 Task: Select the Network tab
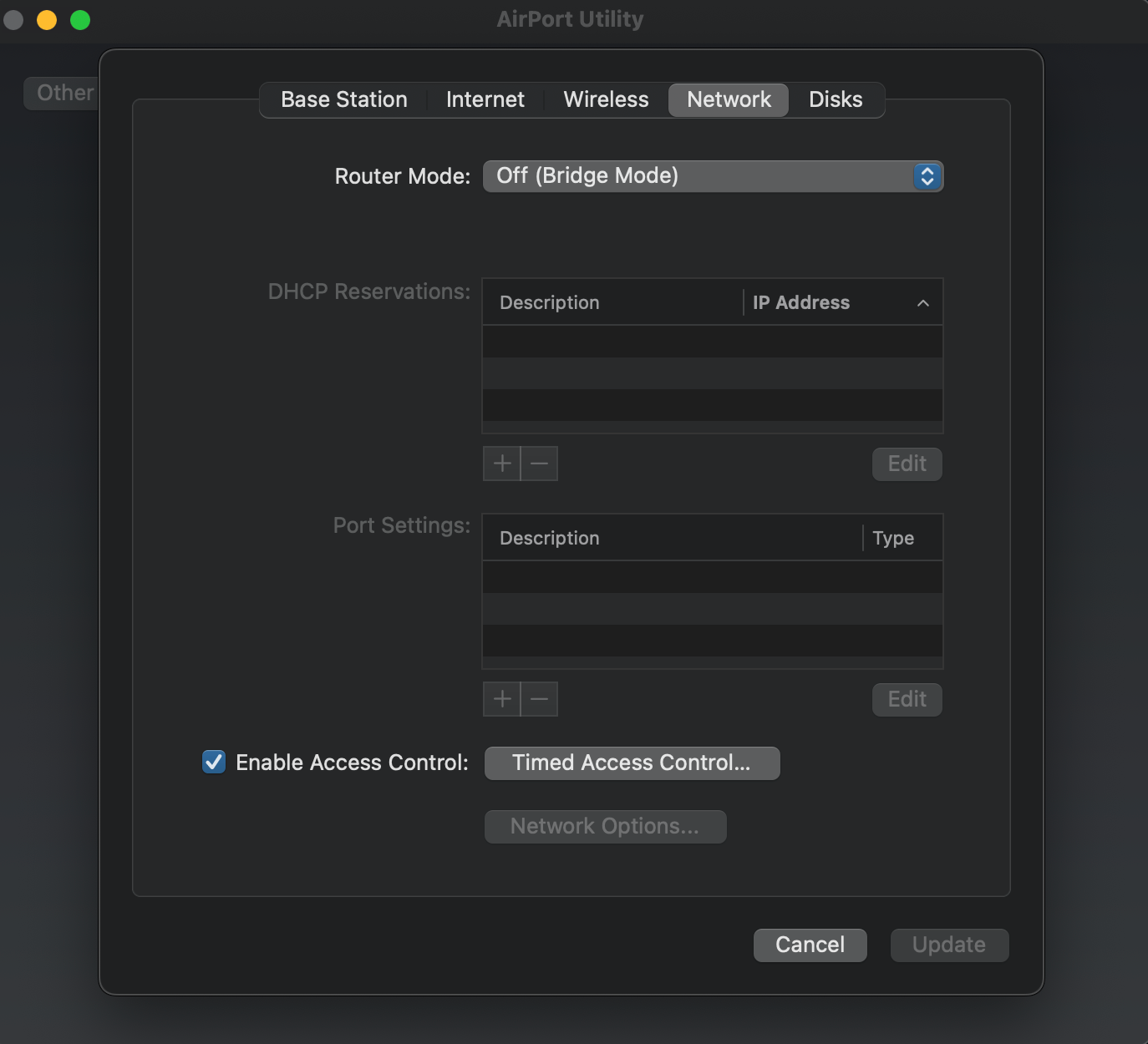729,99
